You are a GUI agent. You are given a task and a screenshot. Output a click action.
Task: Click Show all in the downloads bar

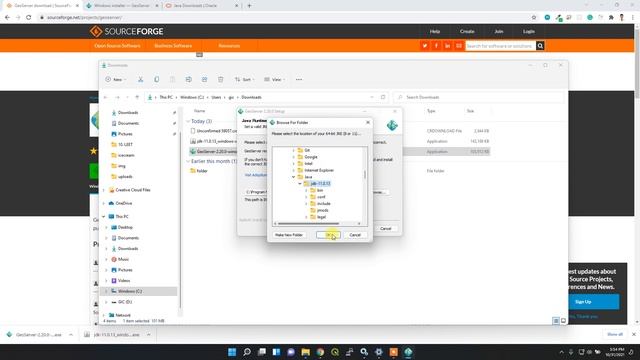pos(615,334)
